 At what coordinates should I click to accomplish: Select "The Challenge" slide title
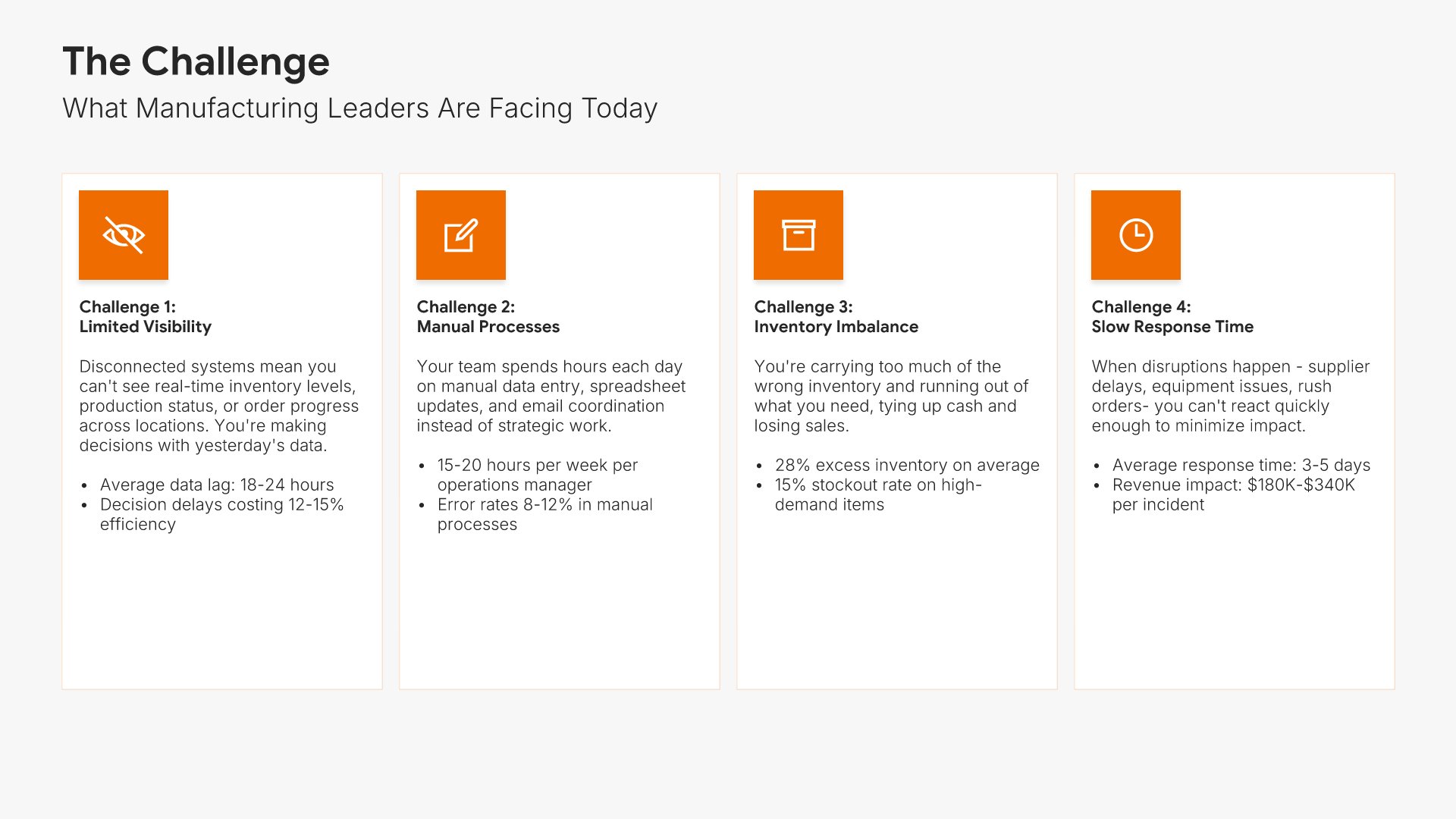click(x=196, y=61)
